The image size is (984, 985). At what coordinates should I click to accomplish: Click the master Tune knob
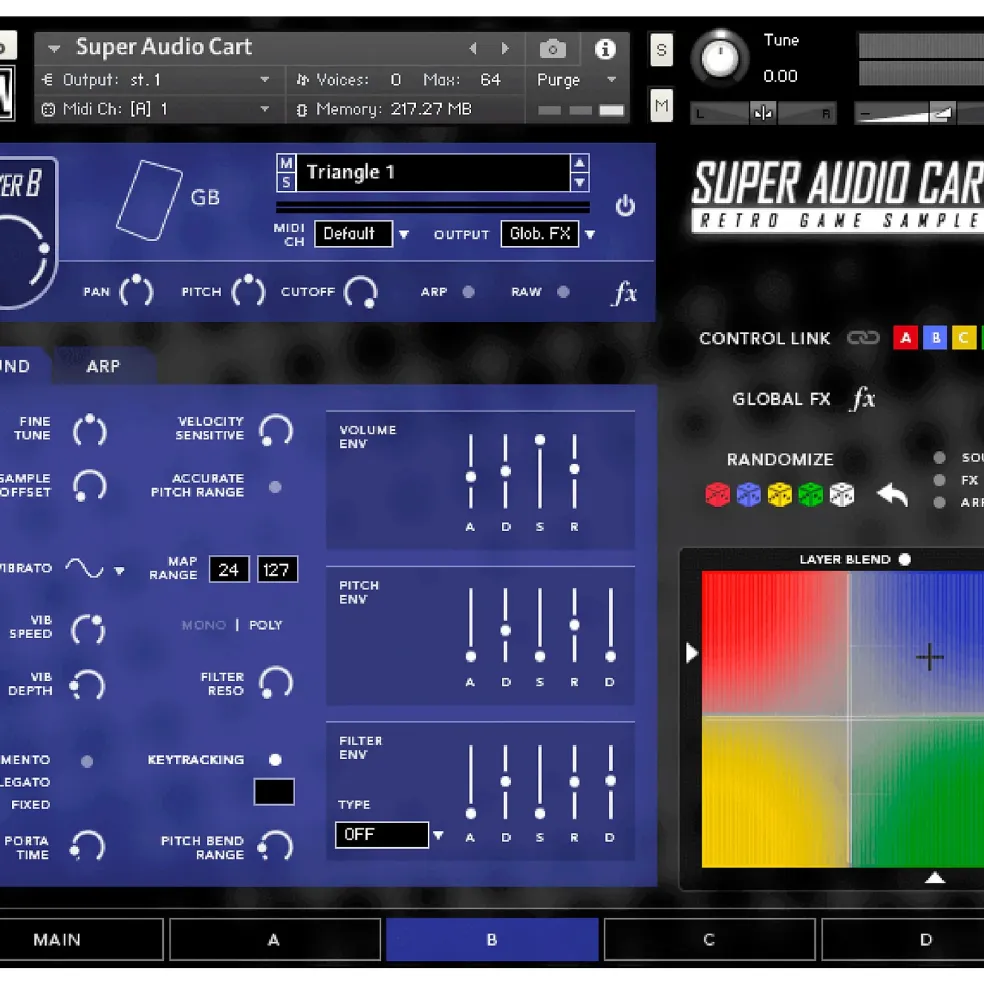pyautogui.click(x=720, y=58)
